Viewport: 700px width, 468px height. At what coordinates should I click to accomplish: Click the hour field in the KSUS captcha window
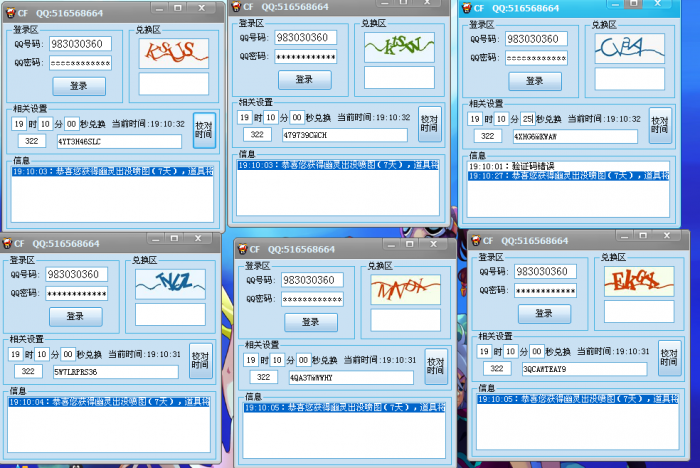pyautogui.click(x=19, y=124)
